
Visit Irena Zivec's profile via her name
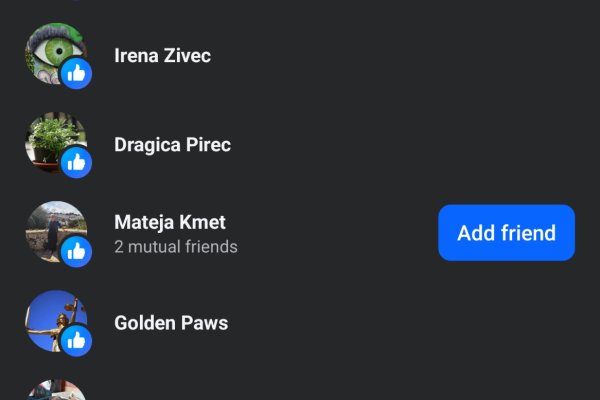pyautogui.click(x=162, y=55)
